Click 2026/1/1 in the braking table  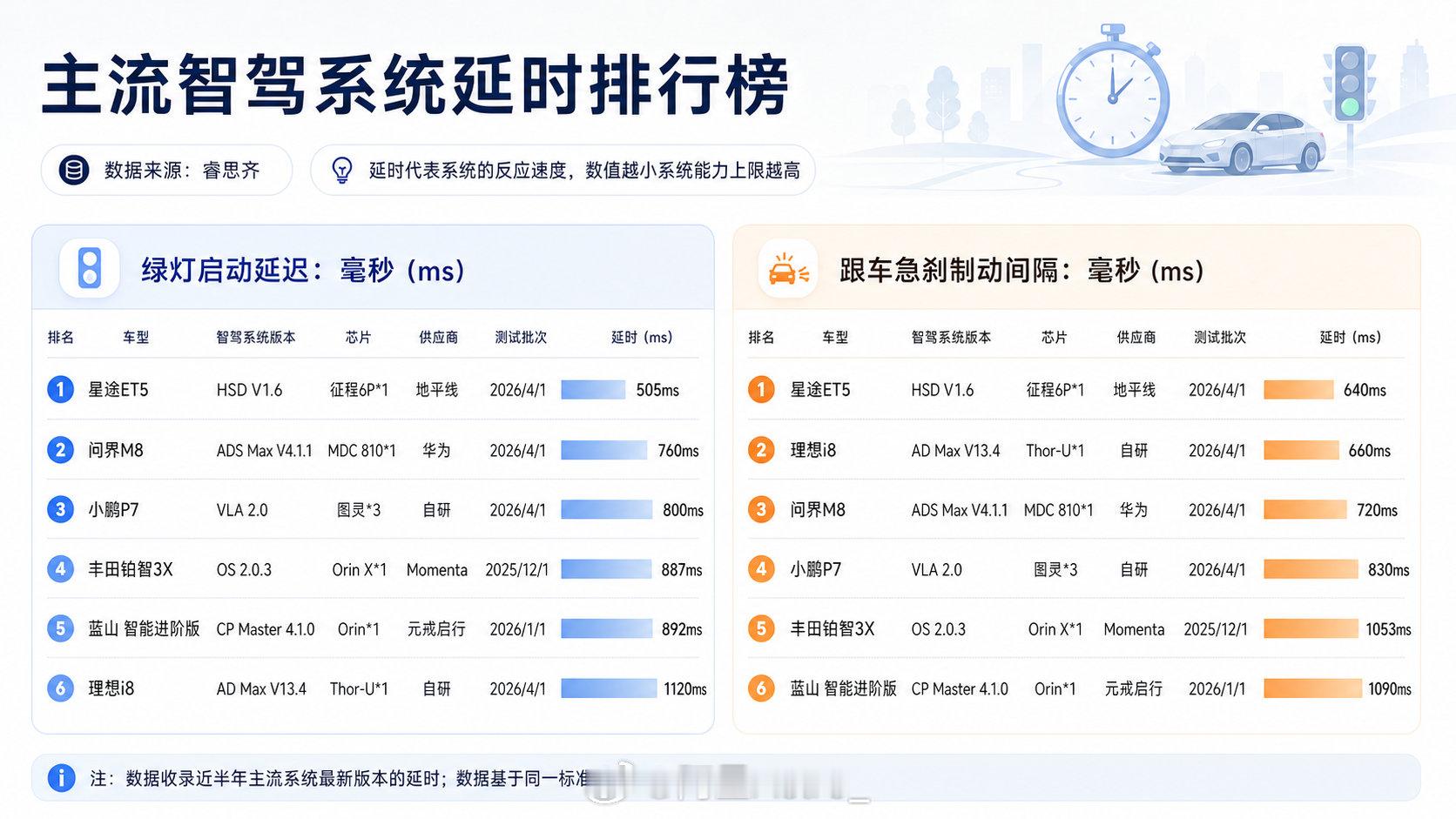(1217, 689)
